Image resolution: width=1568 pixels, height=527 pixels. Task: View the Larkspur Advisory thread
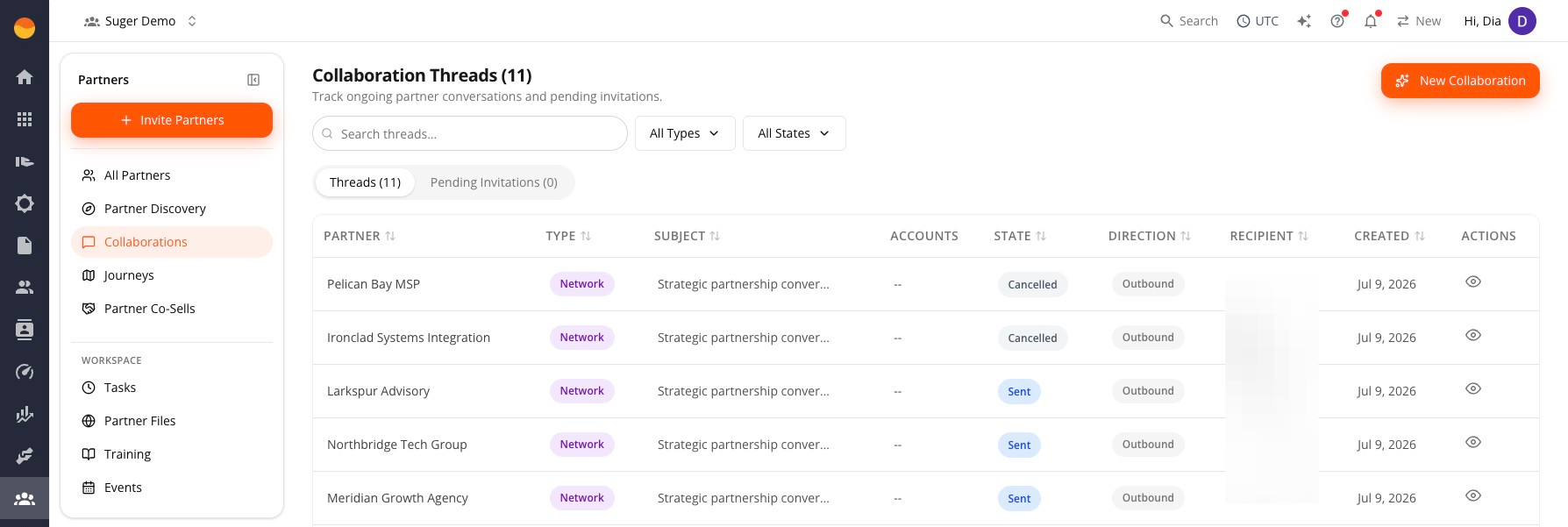tap(1473, 388)
